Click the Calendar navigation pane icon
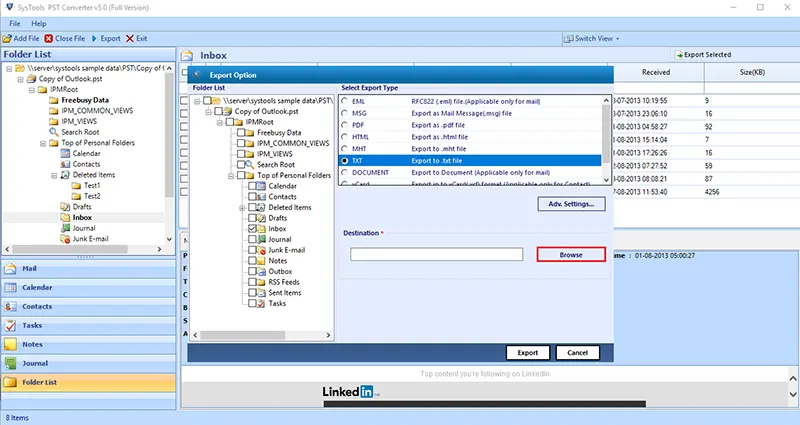The height and width of the screenshot is (425, 800). tap(10, 287)
